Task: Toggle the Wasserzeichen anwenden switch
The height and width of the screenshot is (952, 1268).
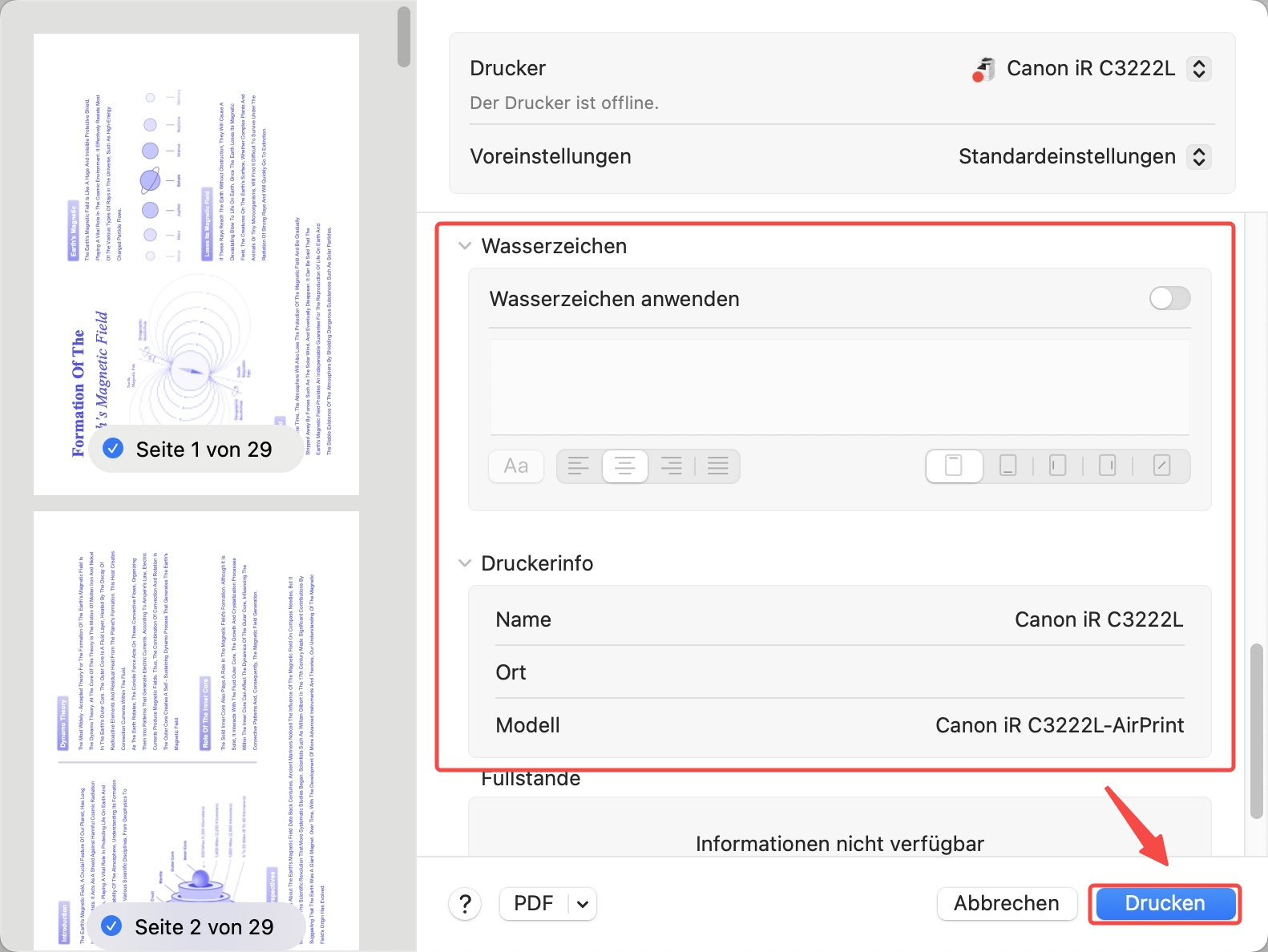Action: coord(1170,299)
